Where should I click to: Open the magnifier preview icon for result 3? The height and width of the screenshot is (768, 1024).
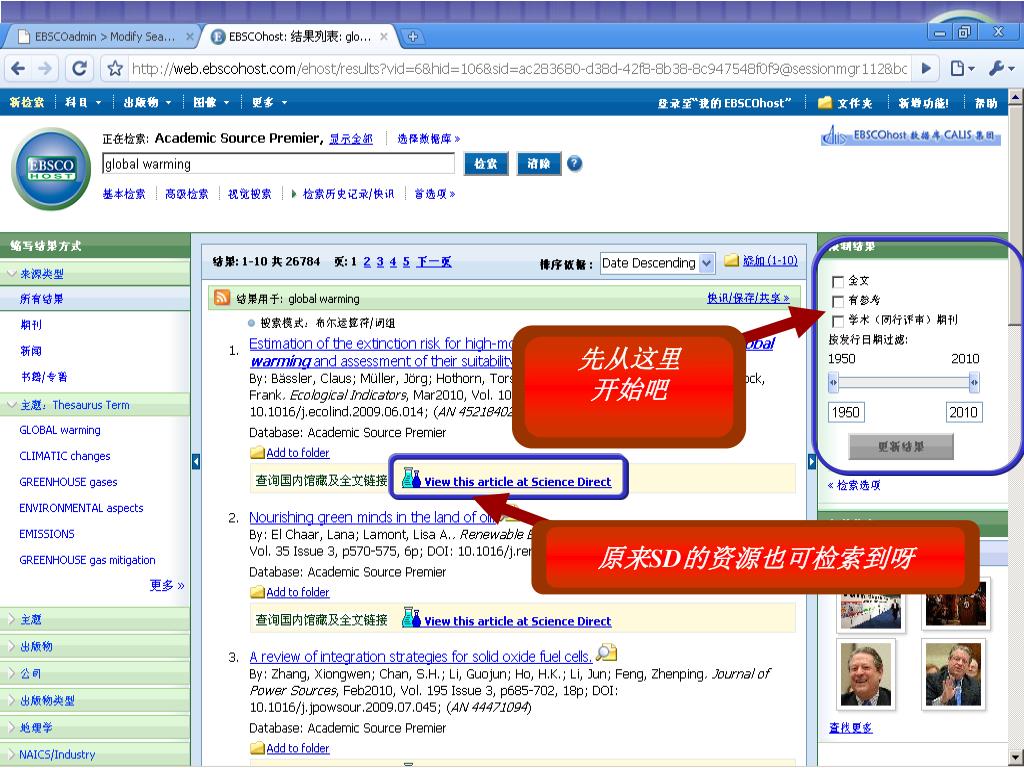pyautogui.click(x=607, y=652)
